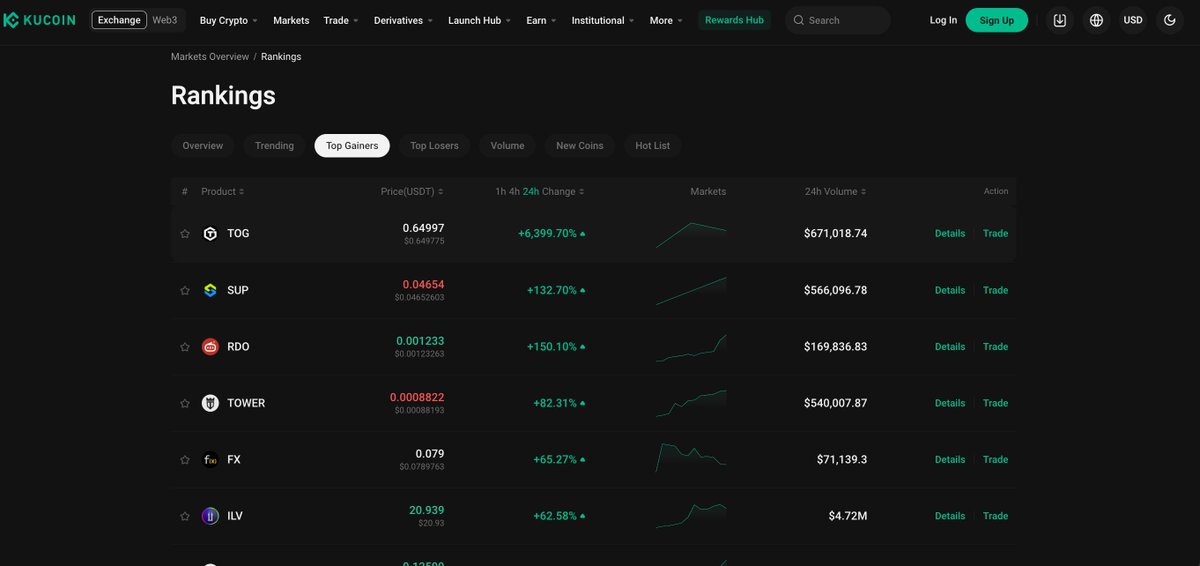Expand the Trade menu

point(341,20)
